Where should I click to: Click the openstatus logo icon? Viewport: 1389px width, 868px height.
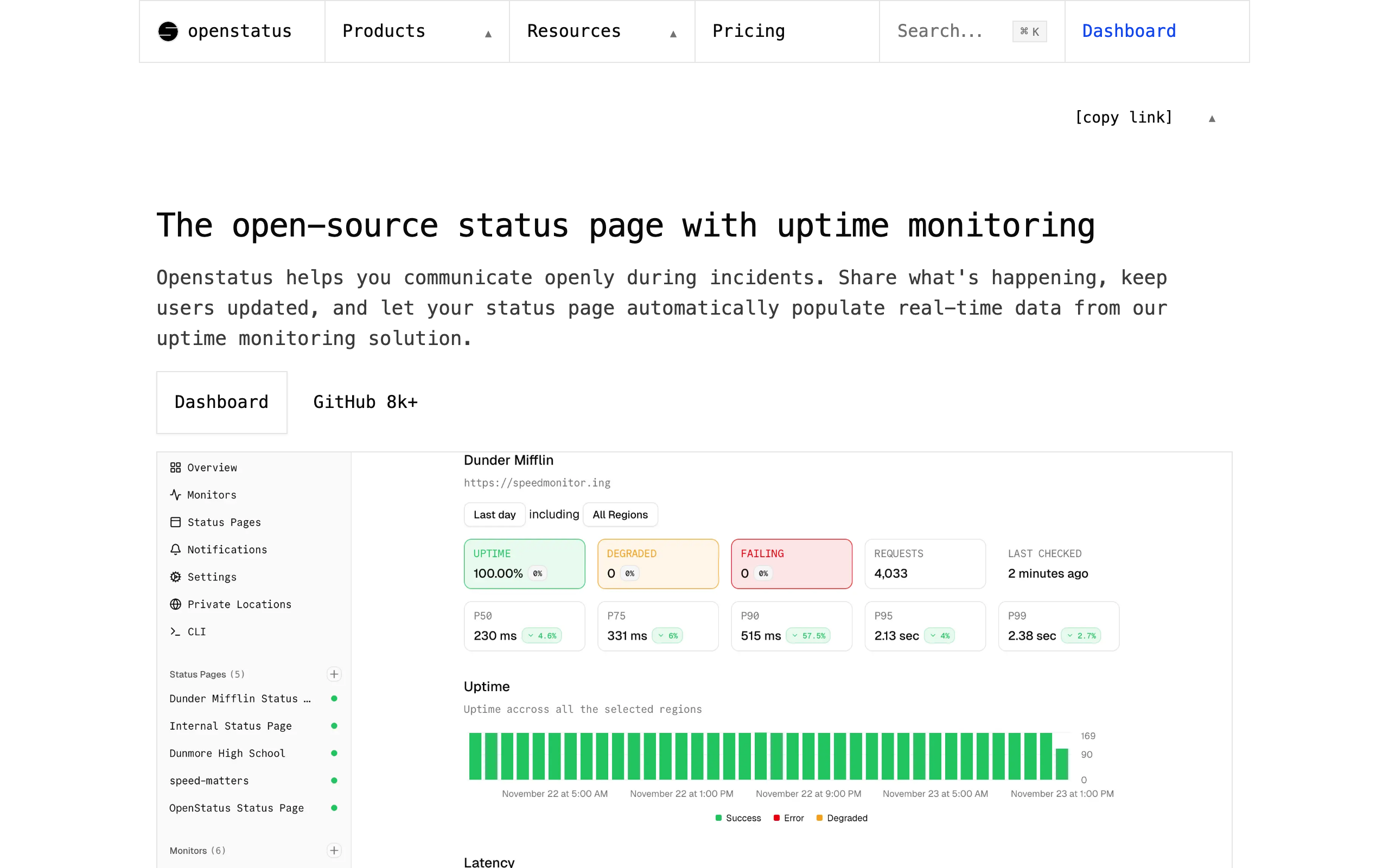(168, 31)
